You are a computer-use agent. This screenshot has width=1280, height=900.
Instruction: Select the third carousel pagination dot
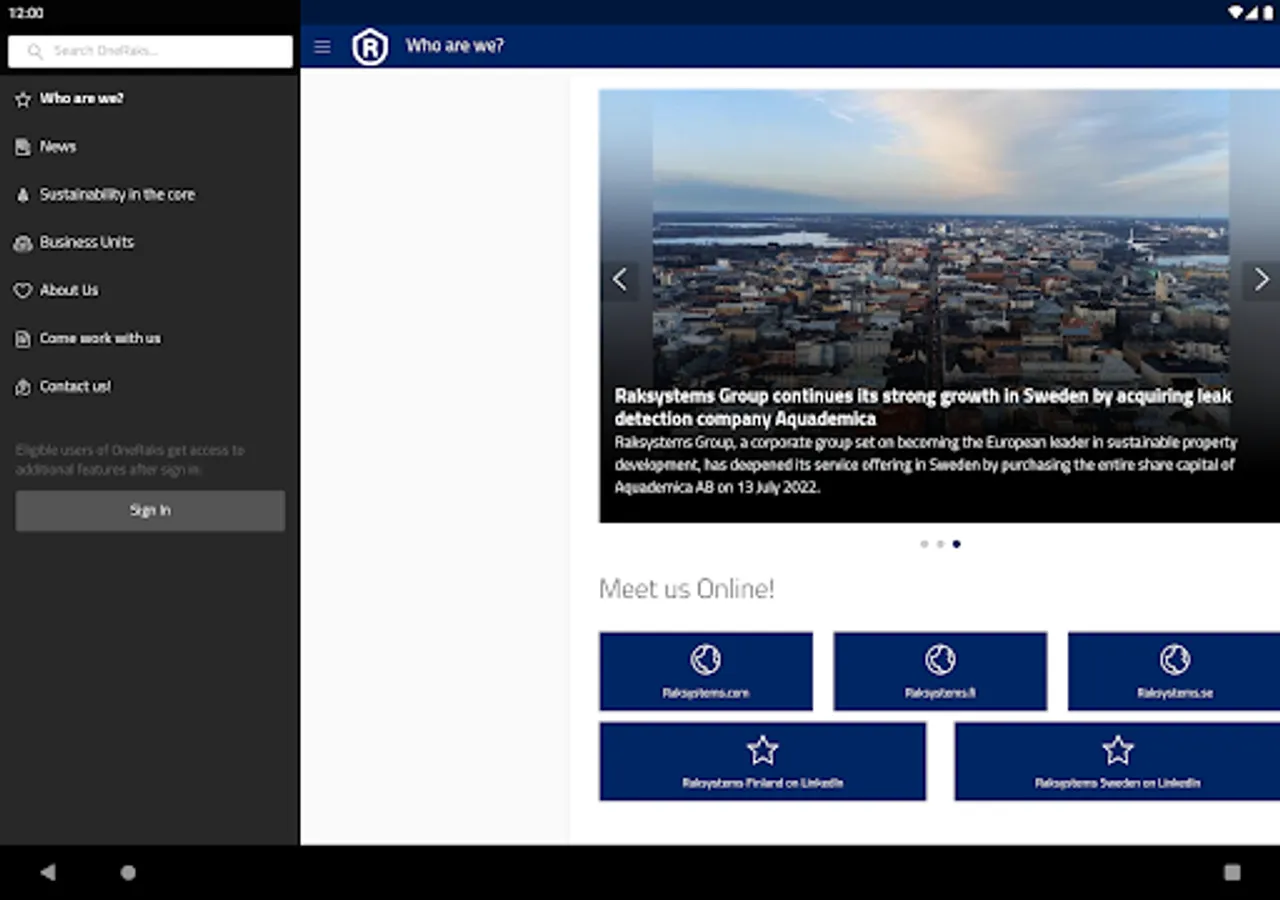point(956,544)
